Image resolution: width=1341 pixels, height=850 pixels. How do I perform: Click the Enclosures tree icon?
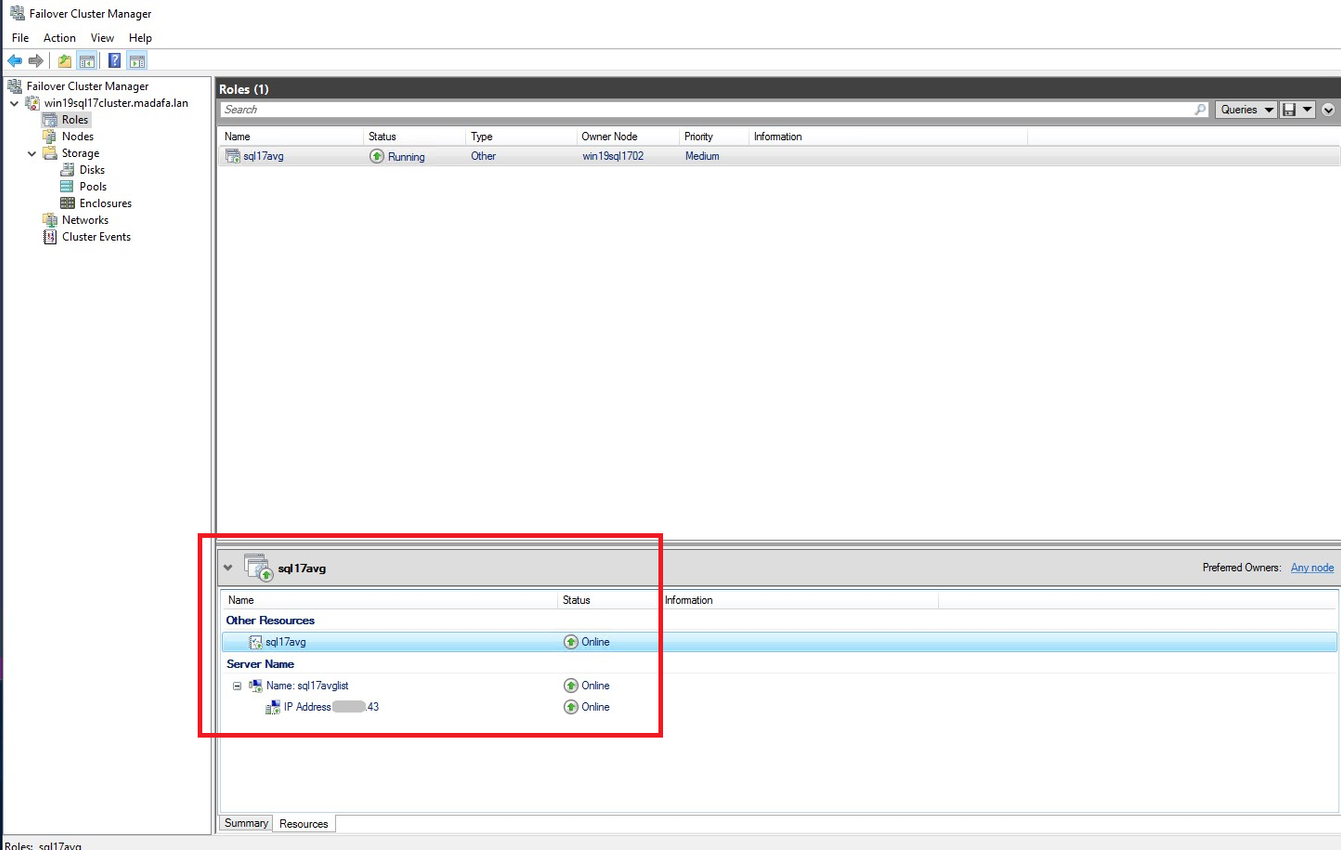point(67,203)
